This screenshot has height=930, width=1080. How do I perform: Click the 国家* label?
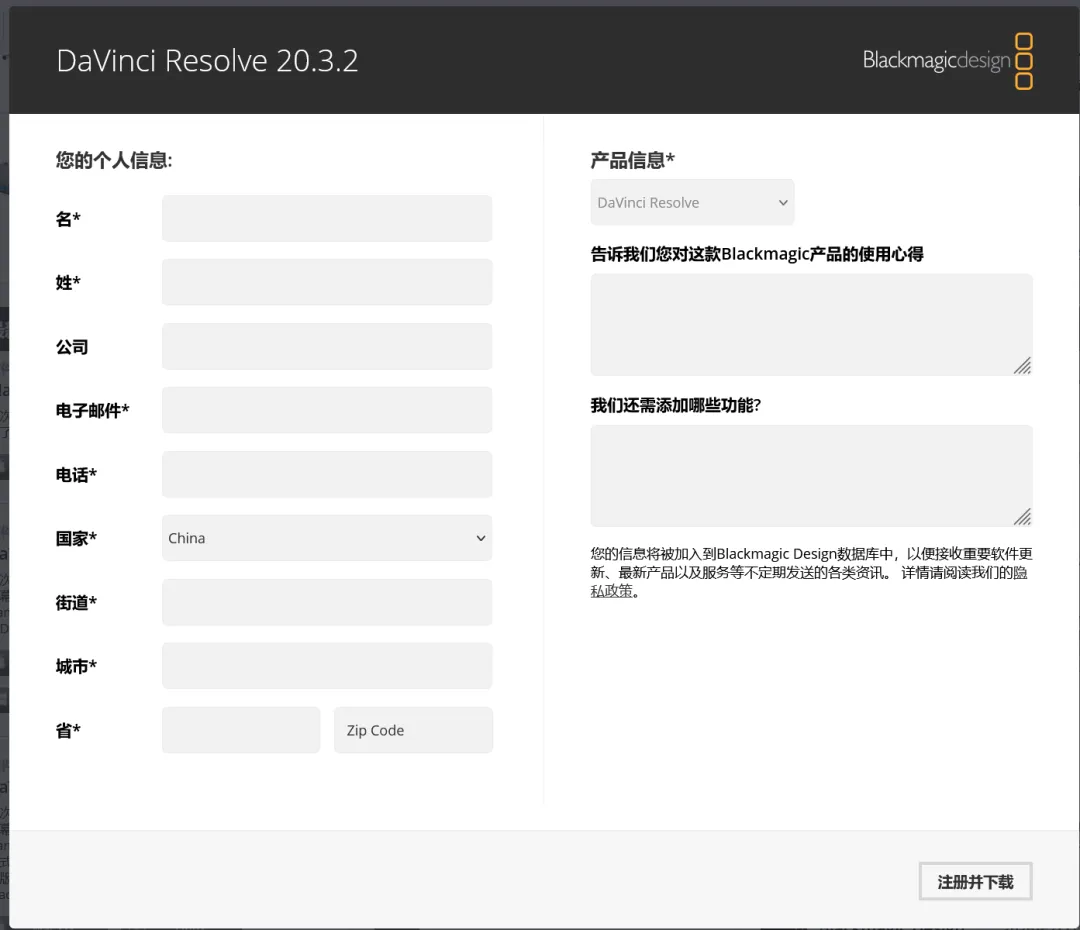pos(76,538)
